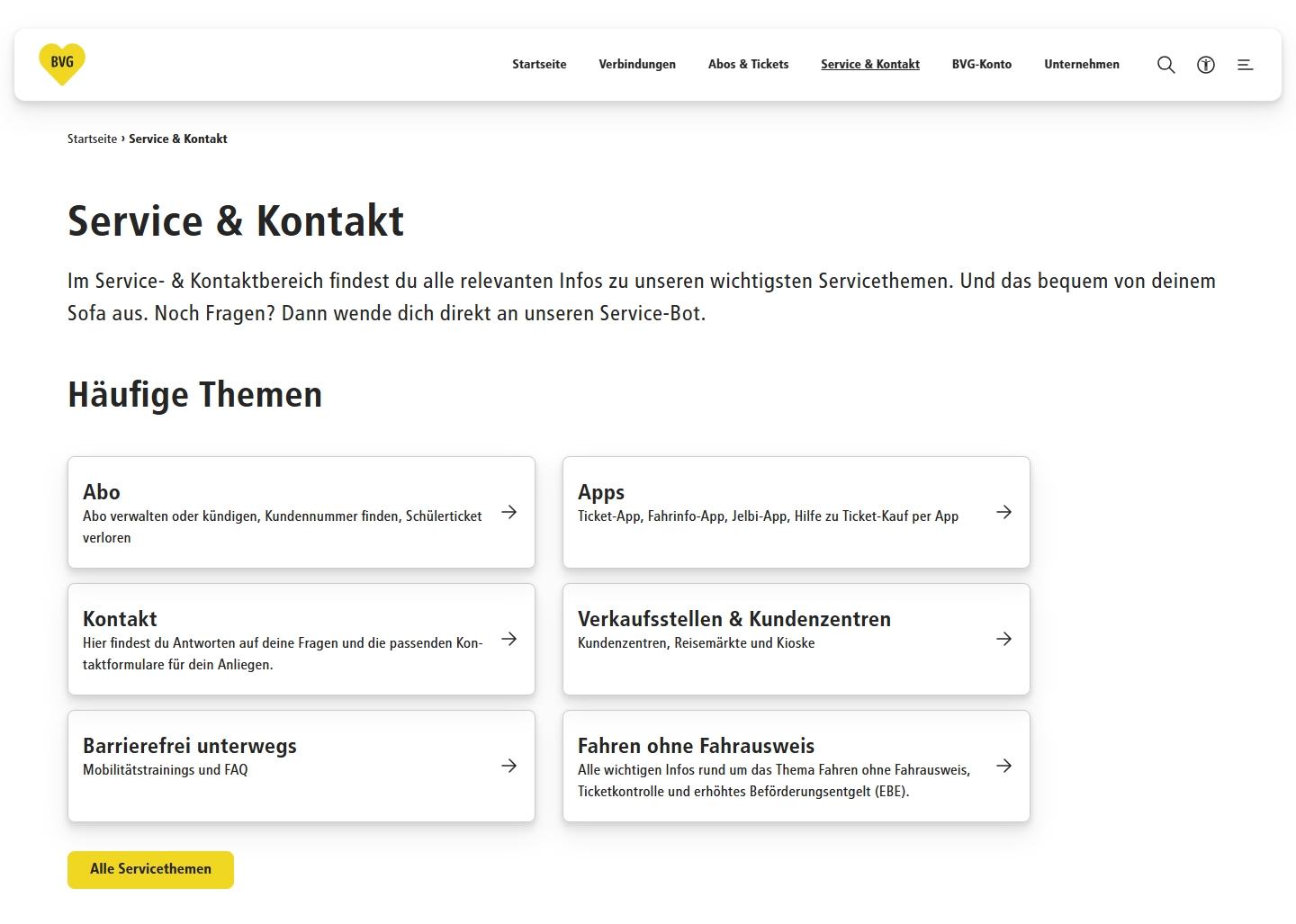1296x924 pixels.
Task: Click the 'Service & Kontakt' page heading
Action: tap(236, 221)
